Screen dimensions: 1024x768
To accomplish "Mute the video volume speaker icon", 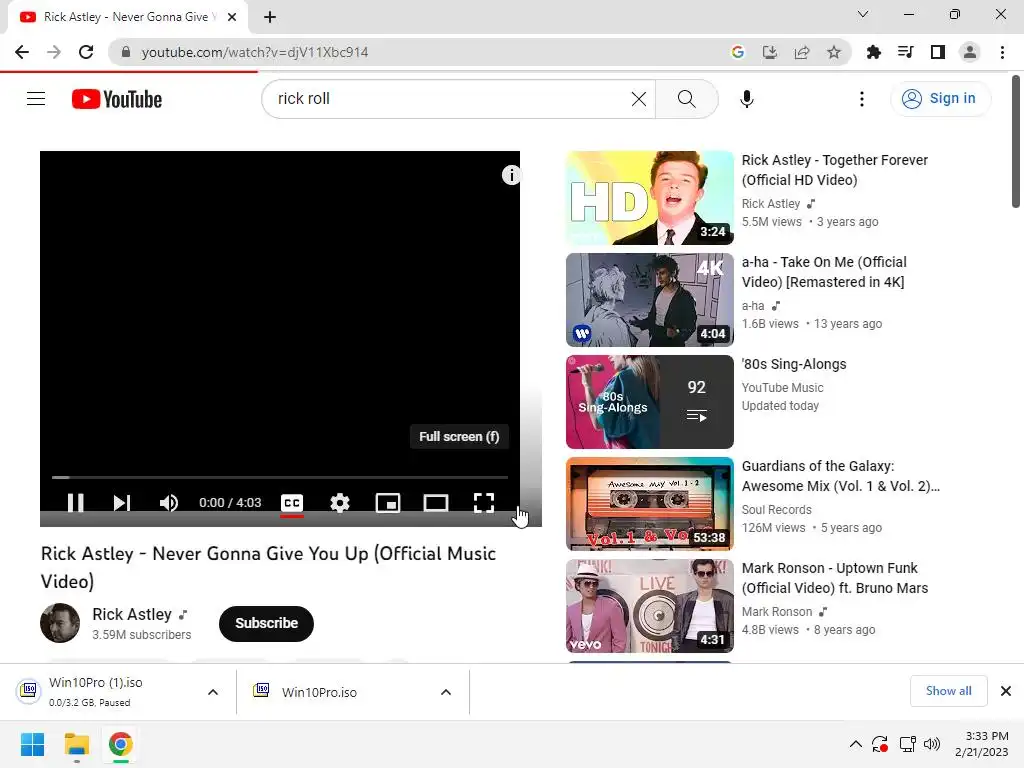I will [168, 502].
